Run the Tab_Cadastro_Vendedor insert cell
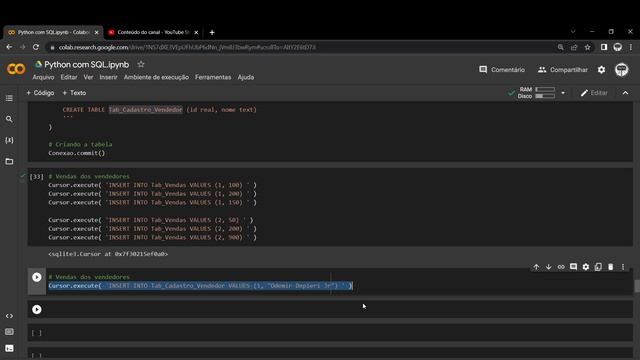Image resolution: width=640 pixels, height=360 pixels. pyautogui.click(x=37, y=277)
